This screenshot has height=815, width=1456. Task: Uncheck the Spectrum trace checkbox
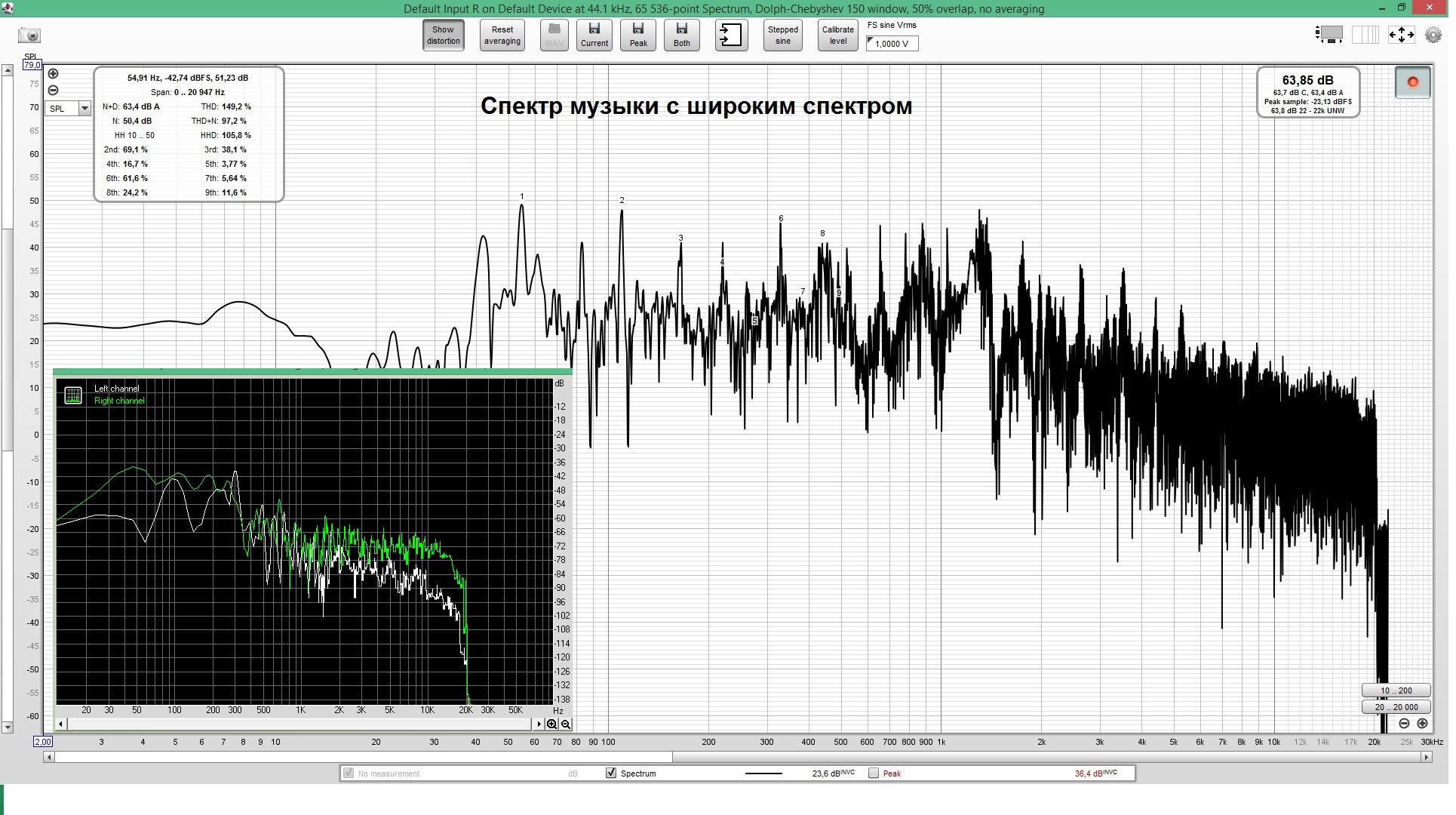[x=611, y=773]
